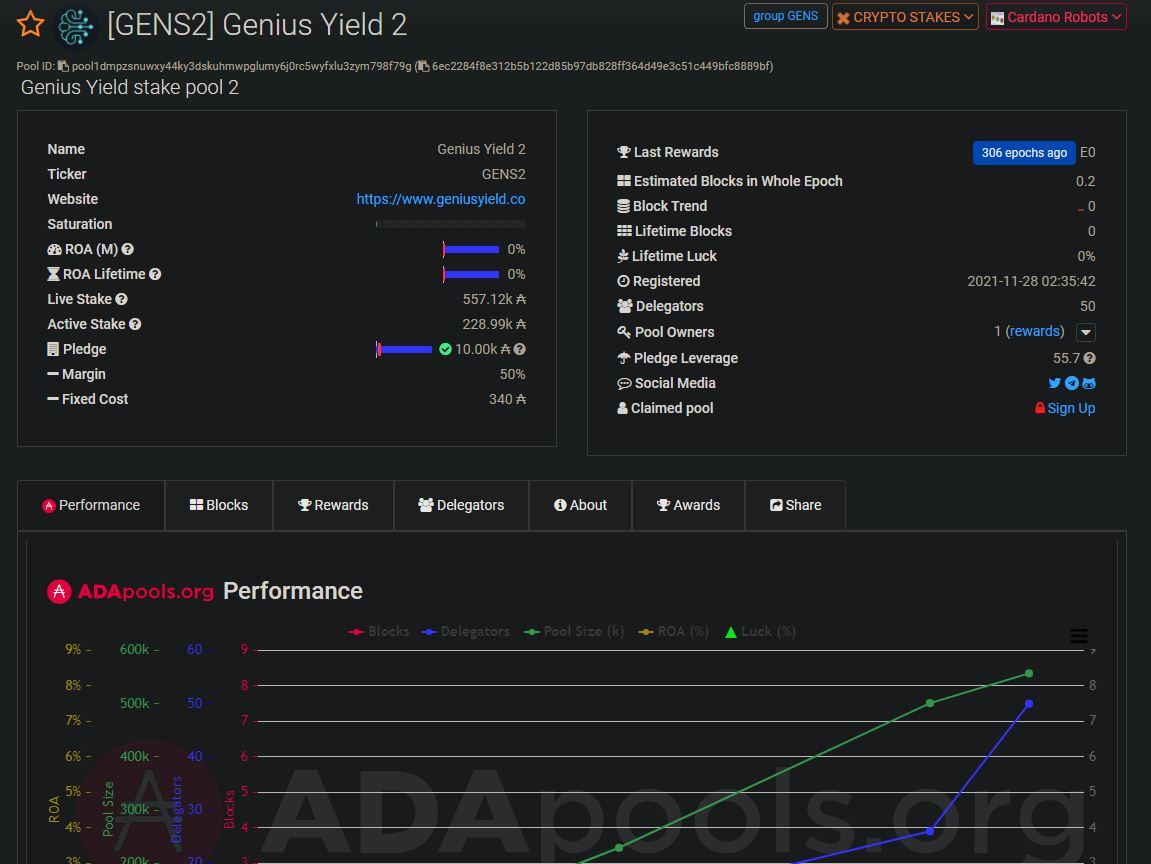This screenshot has height=864, width=1151.
Task: Switch to the Rewards tab
Action: (x=333, y=505)
